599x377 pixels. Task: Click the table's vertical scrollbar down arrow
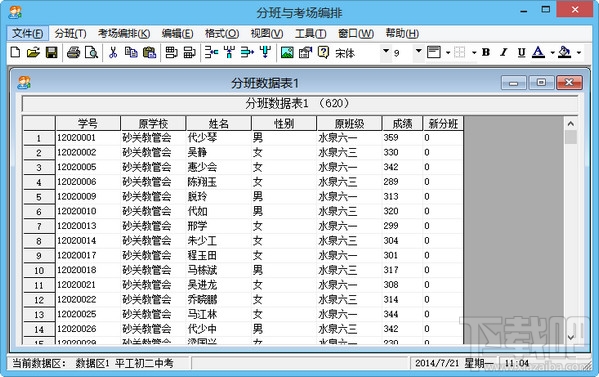click(x=571, y=337)
